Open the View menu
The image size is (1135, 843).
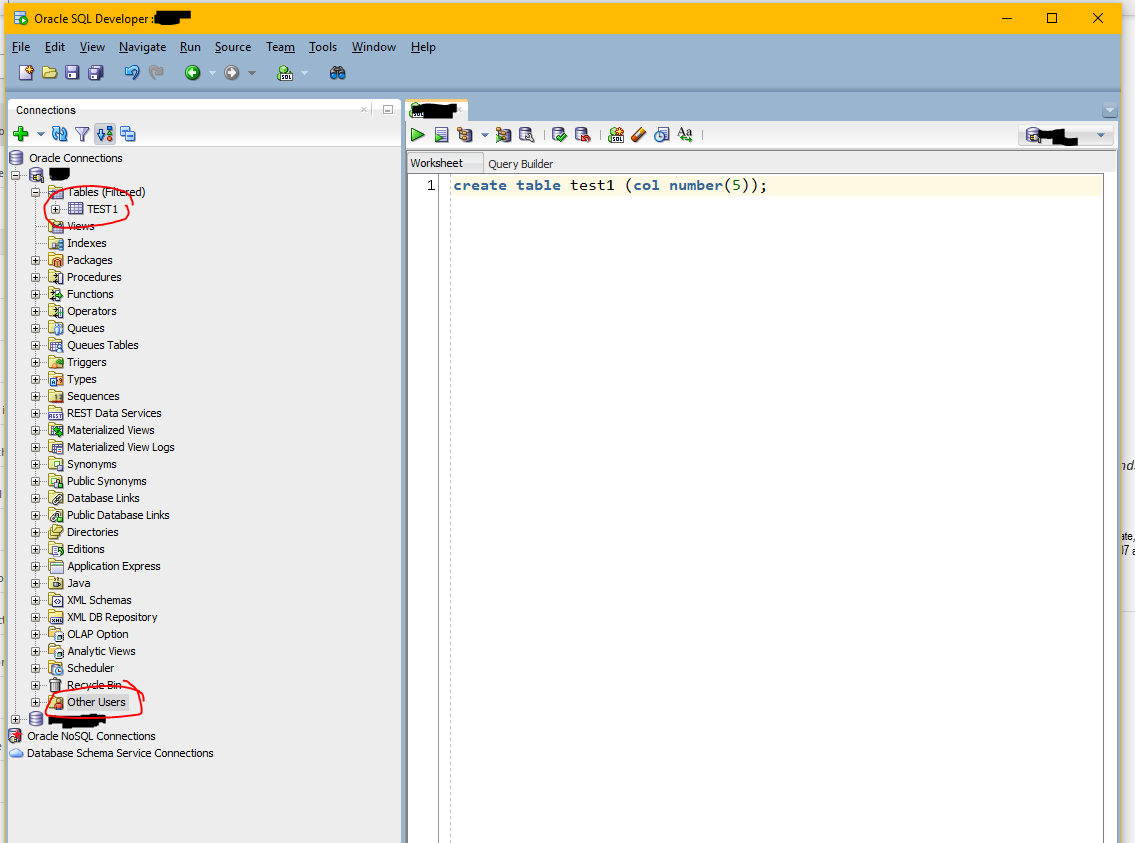tap(92, 47)
